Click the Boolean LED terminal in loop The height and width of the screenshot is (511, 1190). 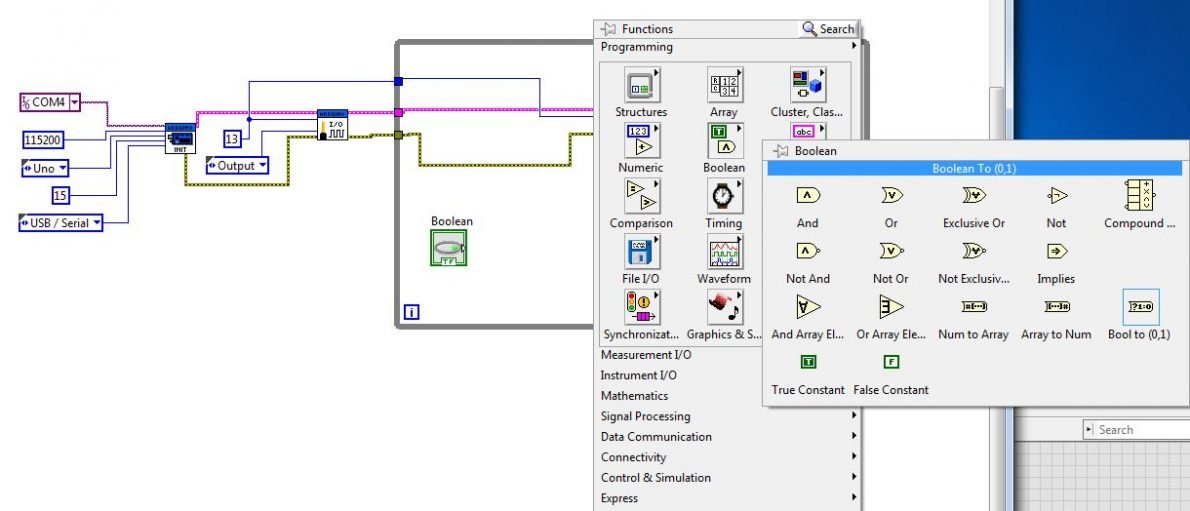point(449,247)
